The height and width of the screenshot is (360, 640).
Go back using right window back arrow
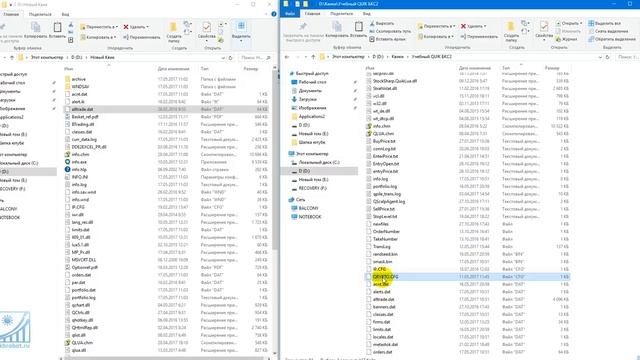tap(287, 57)
